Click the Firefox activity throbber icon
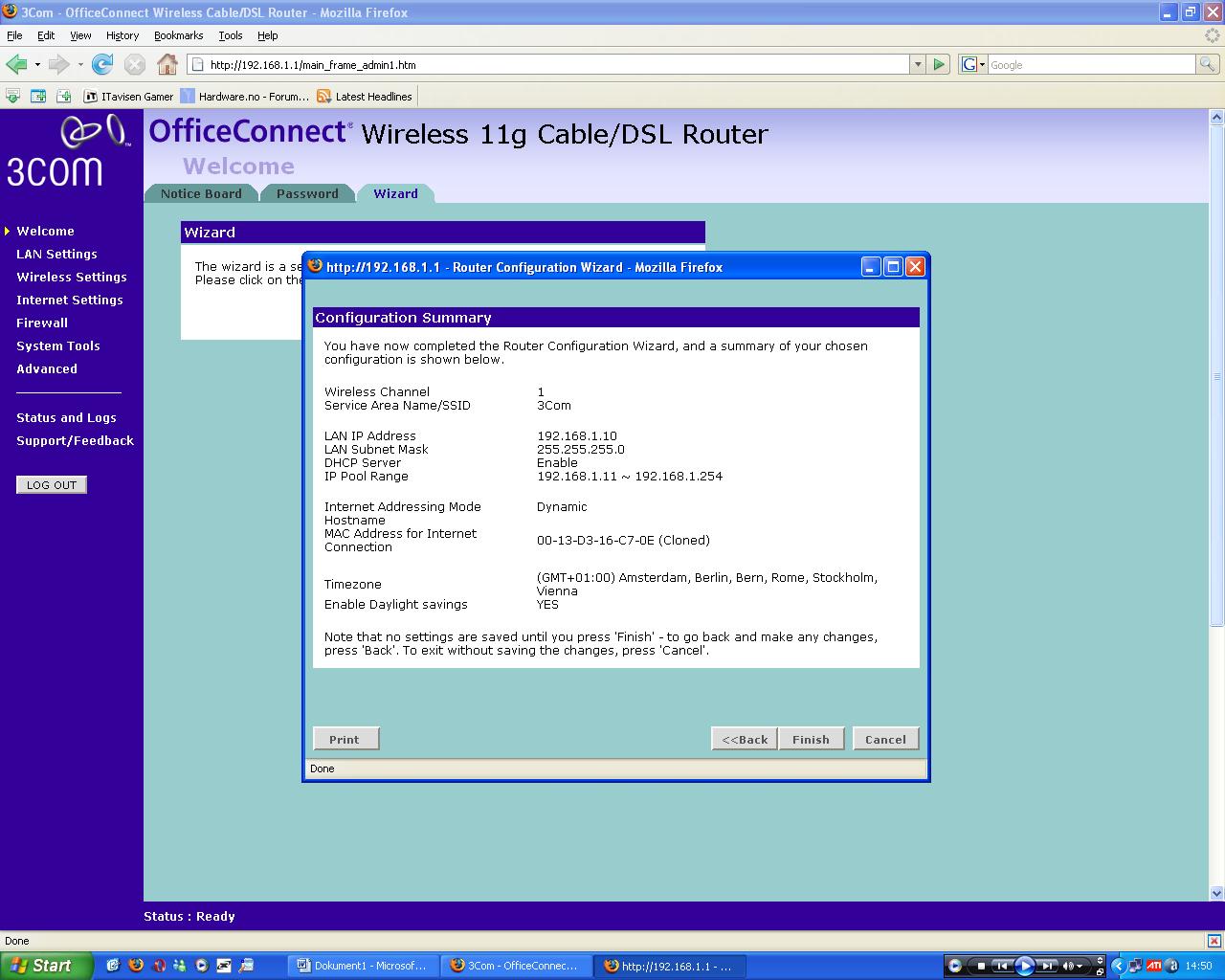Screen dimensions: 1225x980 click(x=1213, y=35)
